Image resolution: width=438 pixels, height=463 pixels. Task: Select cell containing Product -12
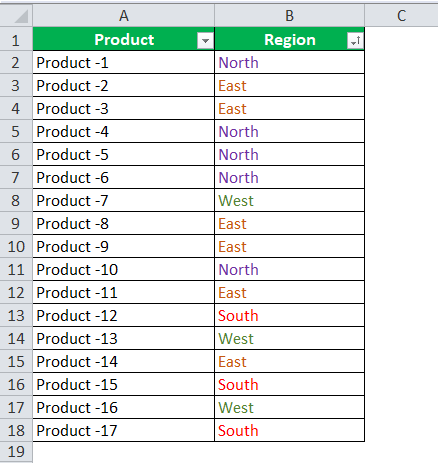(x=124, y=315)
